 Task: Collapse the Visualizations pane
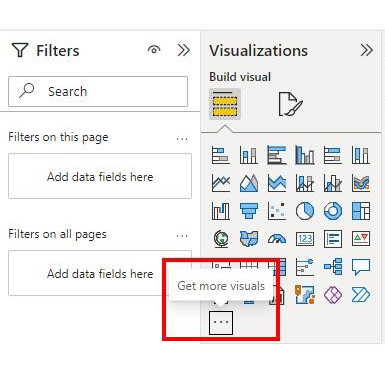(x=366, y=50)
